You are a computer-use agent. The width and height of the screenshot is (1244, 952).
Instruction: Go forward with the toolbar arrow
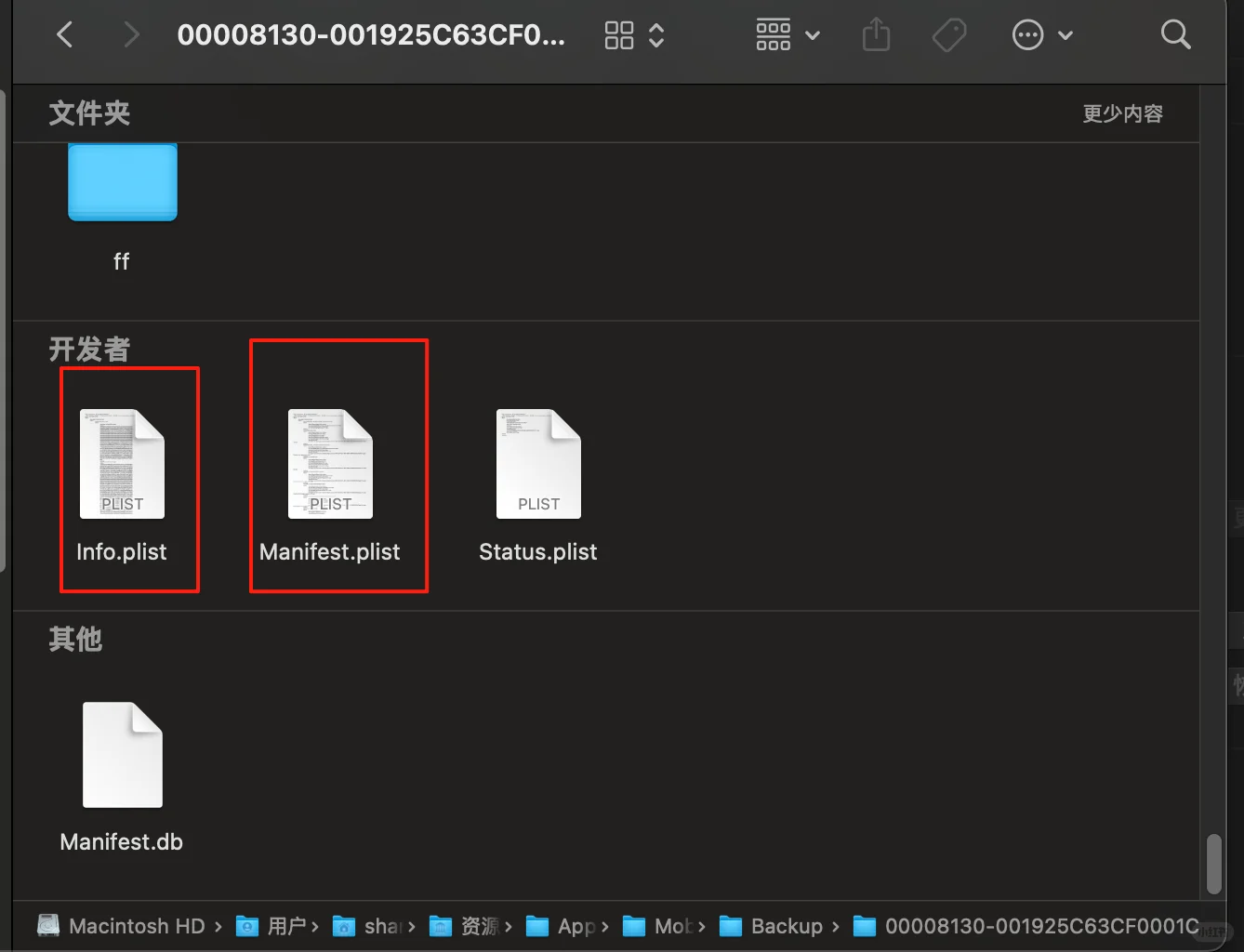click(x=131, y=35)
